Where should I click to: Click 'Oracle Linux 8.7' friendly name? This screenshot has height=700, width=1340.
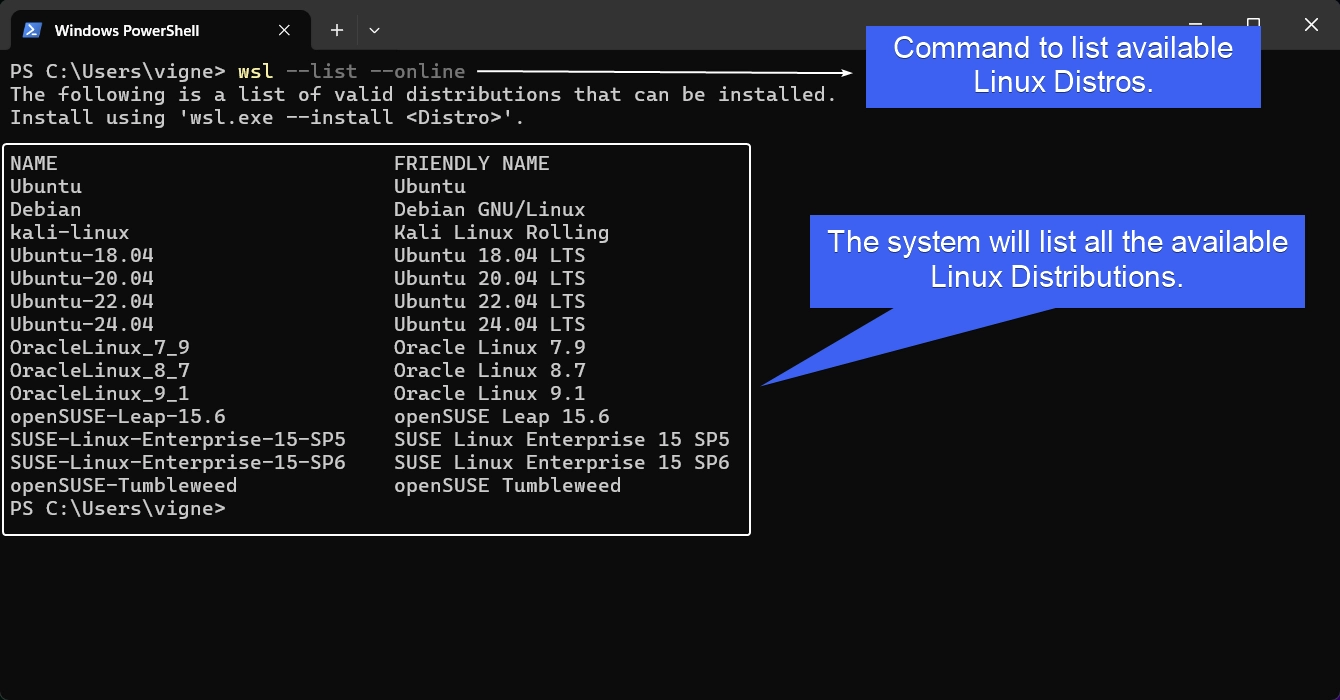490,371
